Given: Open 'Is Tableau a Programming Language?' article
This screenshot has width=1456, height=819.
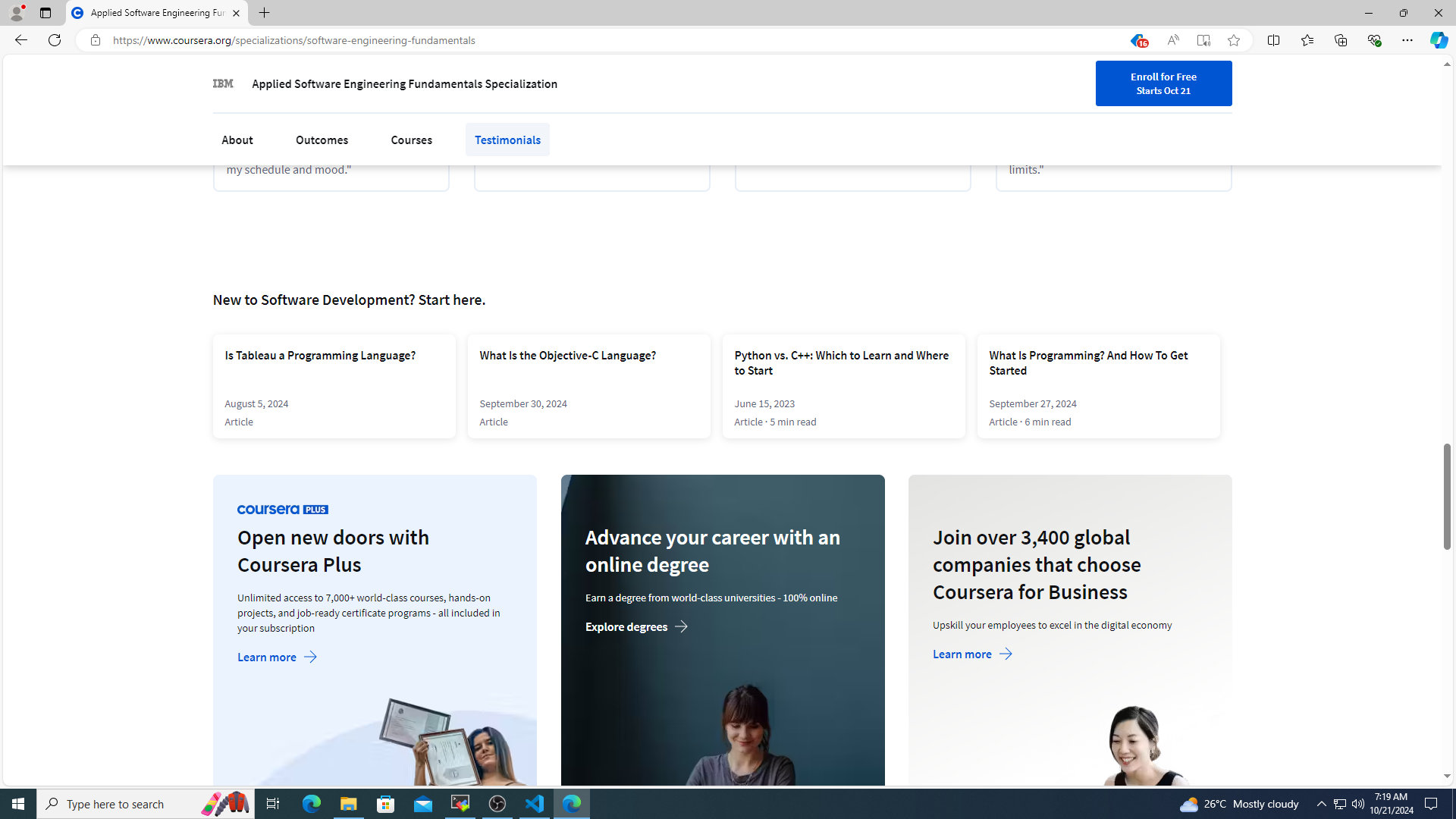Looking at the screenshot, I should tap(334, 387).
